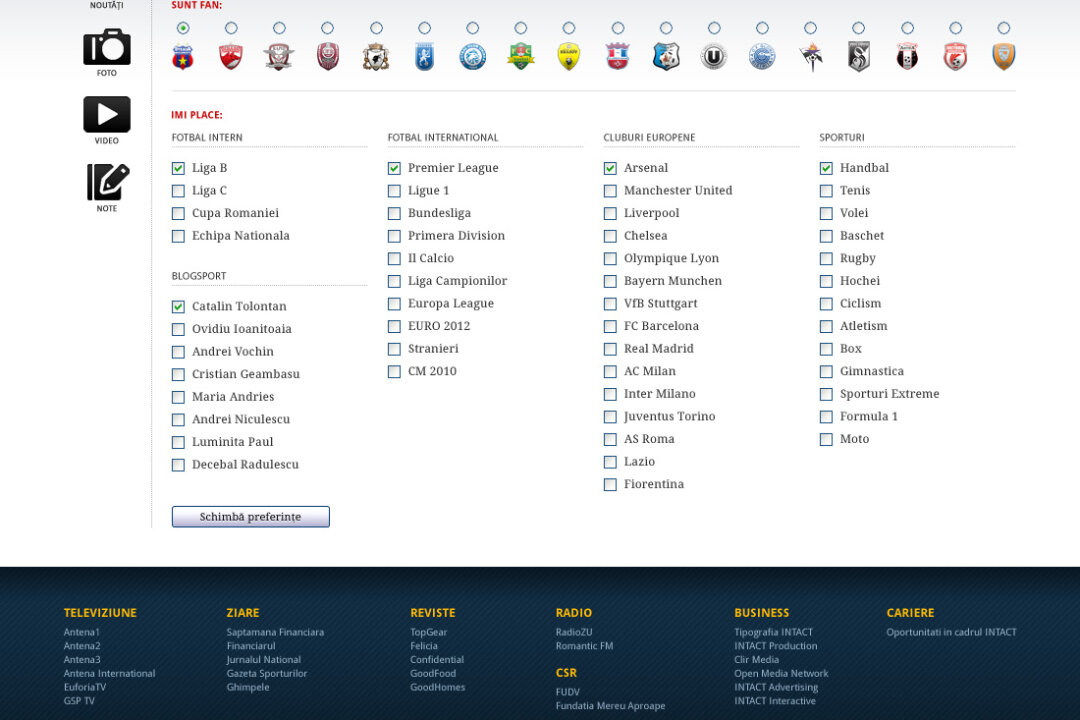Screen dimensions: 1080x720
Task: Open the Note pencil icon
Action: [107, 182]
